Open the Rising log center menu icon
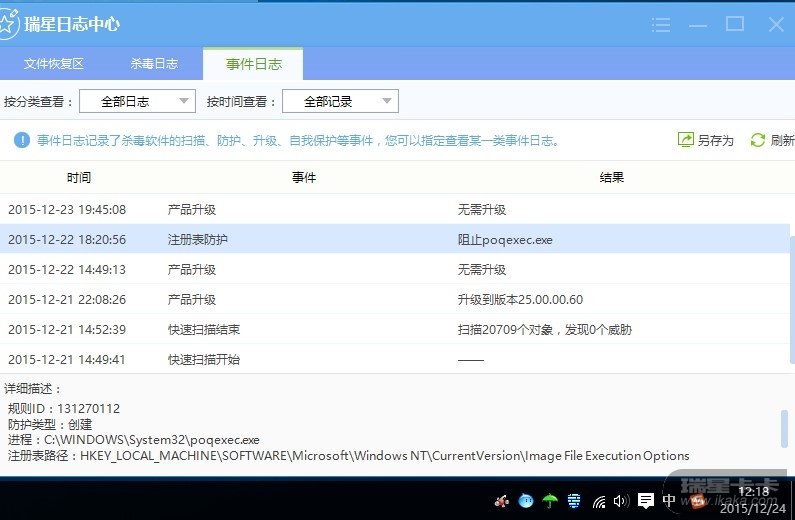This screenshot has height=520, width=795. (661, 24)
